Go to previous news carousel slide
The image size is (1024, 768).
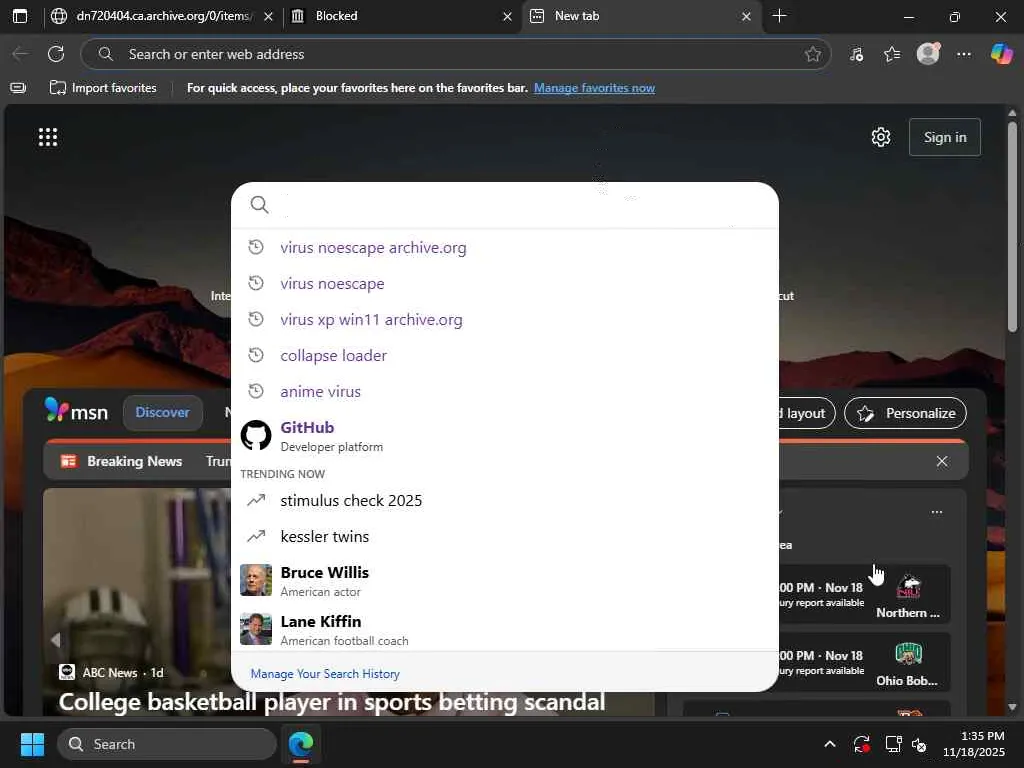pos(56,640)
